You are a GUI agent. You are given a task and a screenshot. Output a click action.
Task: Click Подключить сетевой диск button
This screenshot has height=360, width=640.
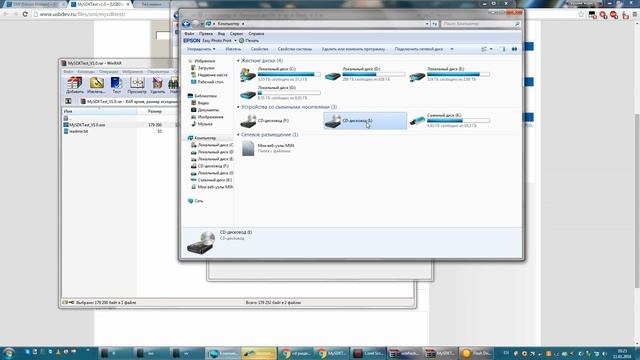419,49
